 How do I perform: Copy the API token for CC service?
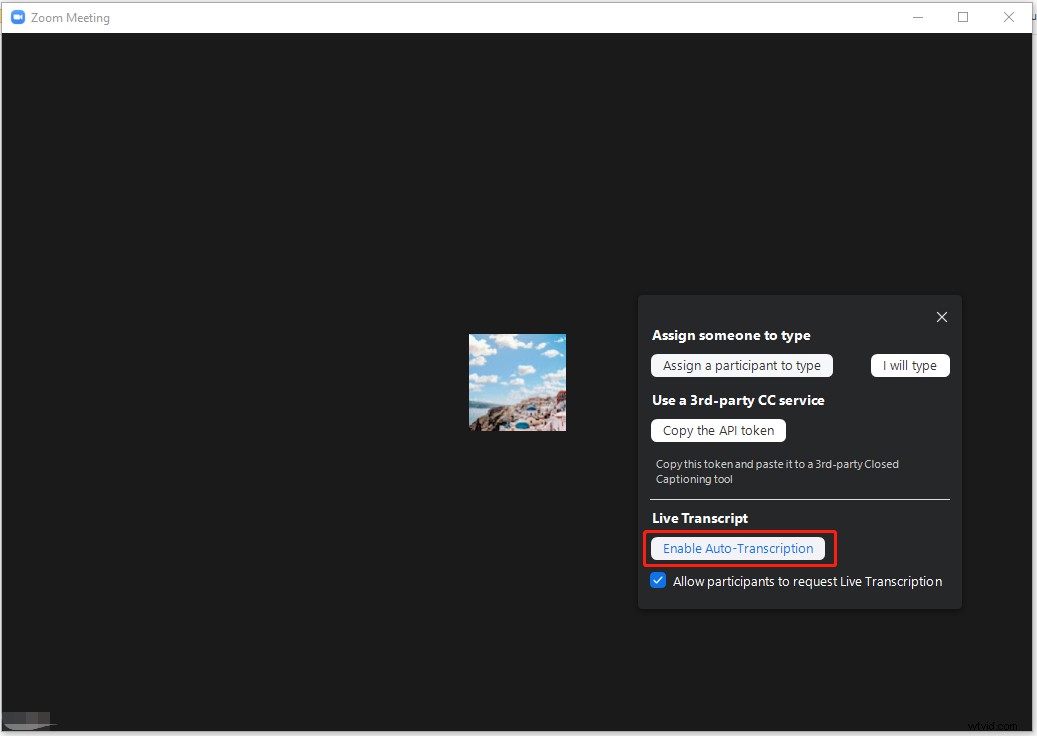pyautogui.click(x=718, y=430)
